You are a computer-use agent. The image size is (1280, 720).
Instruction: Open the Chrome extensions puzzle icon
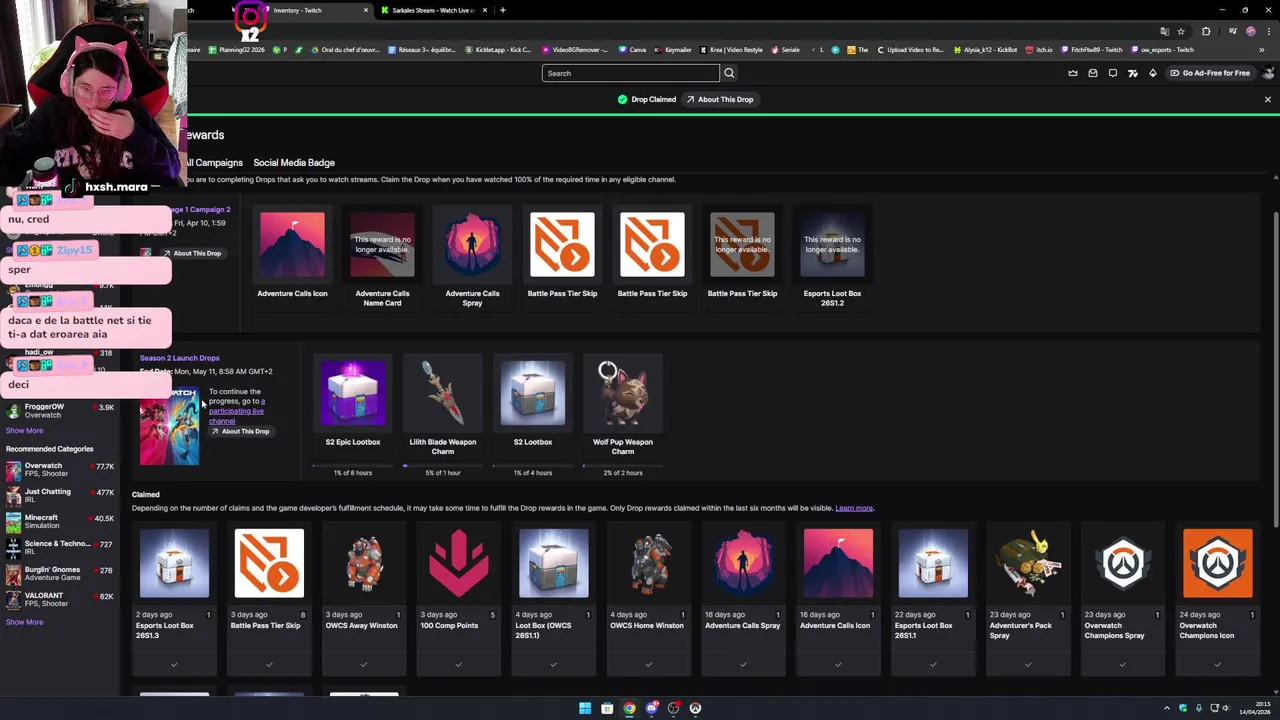[1206, 31]
